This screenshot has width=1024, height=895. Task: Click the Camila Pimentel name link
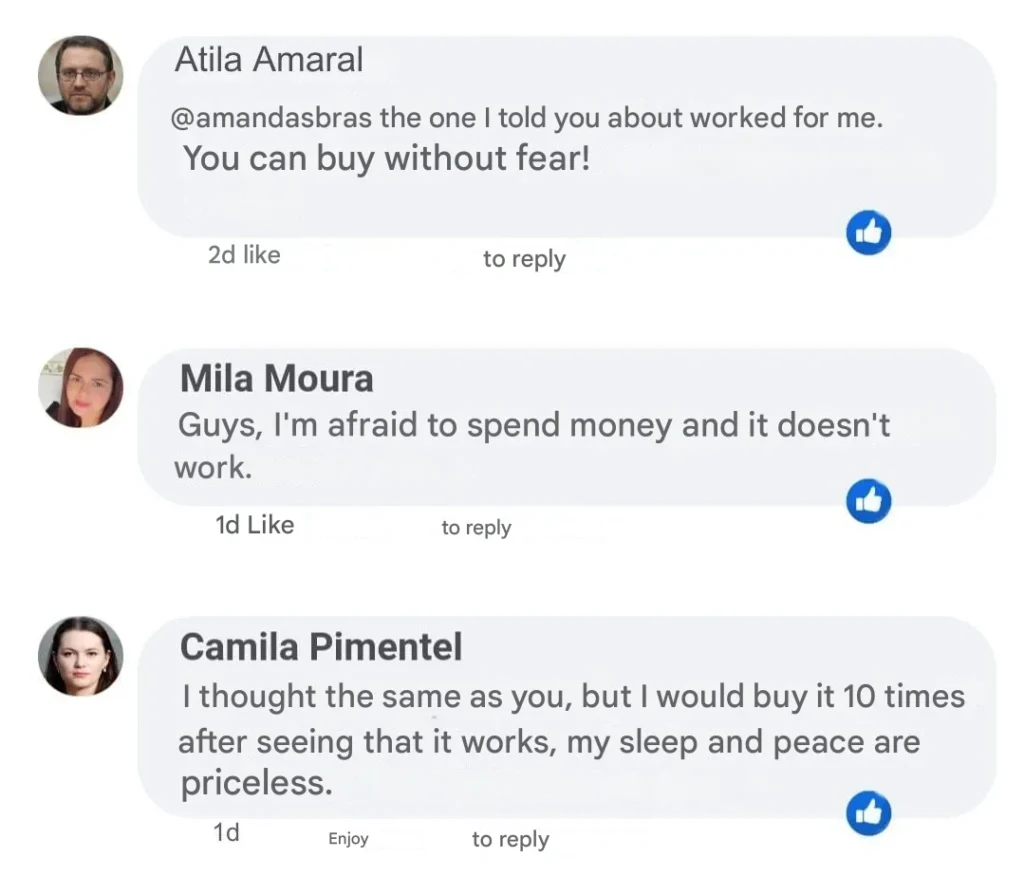(320, 647)
